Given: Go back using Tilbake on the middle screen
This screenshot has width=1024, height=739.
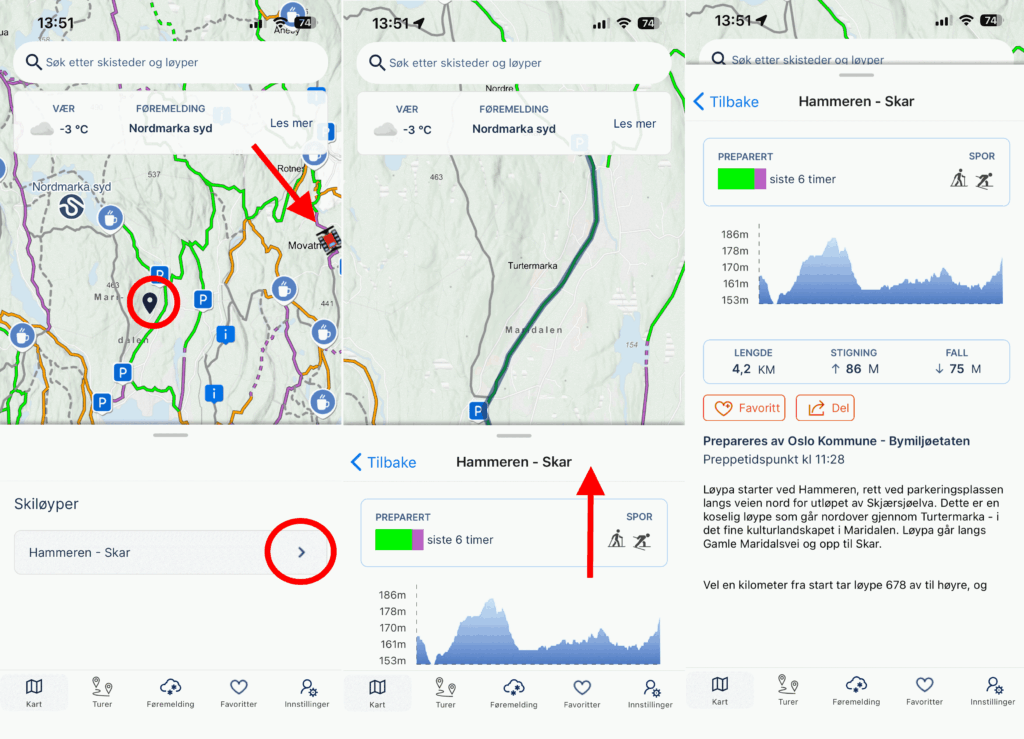Looking at the screenshot, I should [383, 462].
